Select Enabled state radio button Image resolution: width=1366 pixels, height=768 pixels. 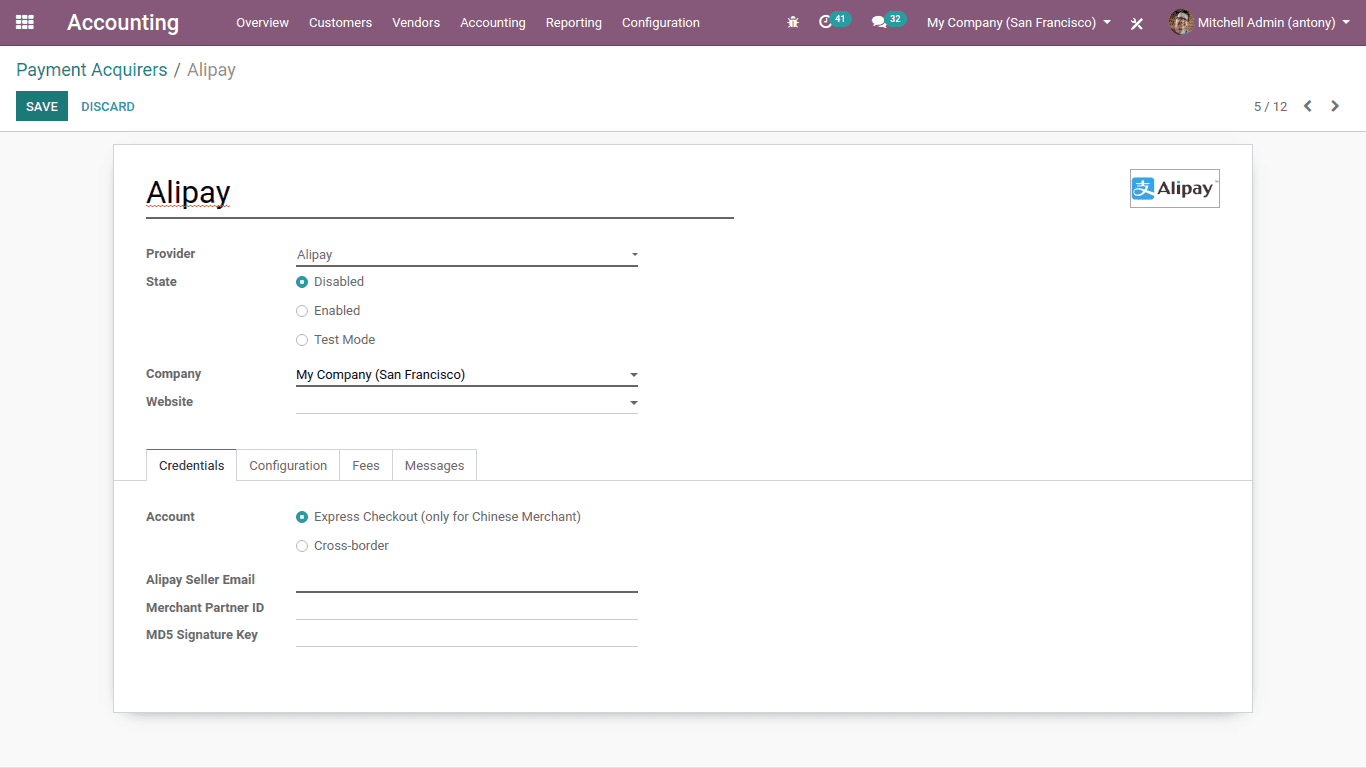[x=302, y=311]
